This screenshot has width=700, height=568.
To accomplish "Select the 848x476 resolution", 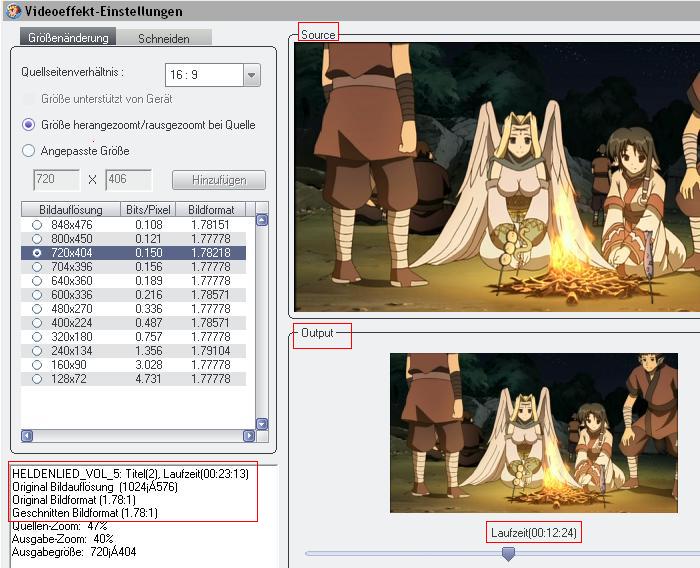I will click(37, 225).
